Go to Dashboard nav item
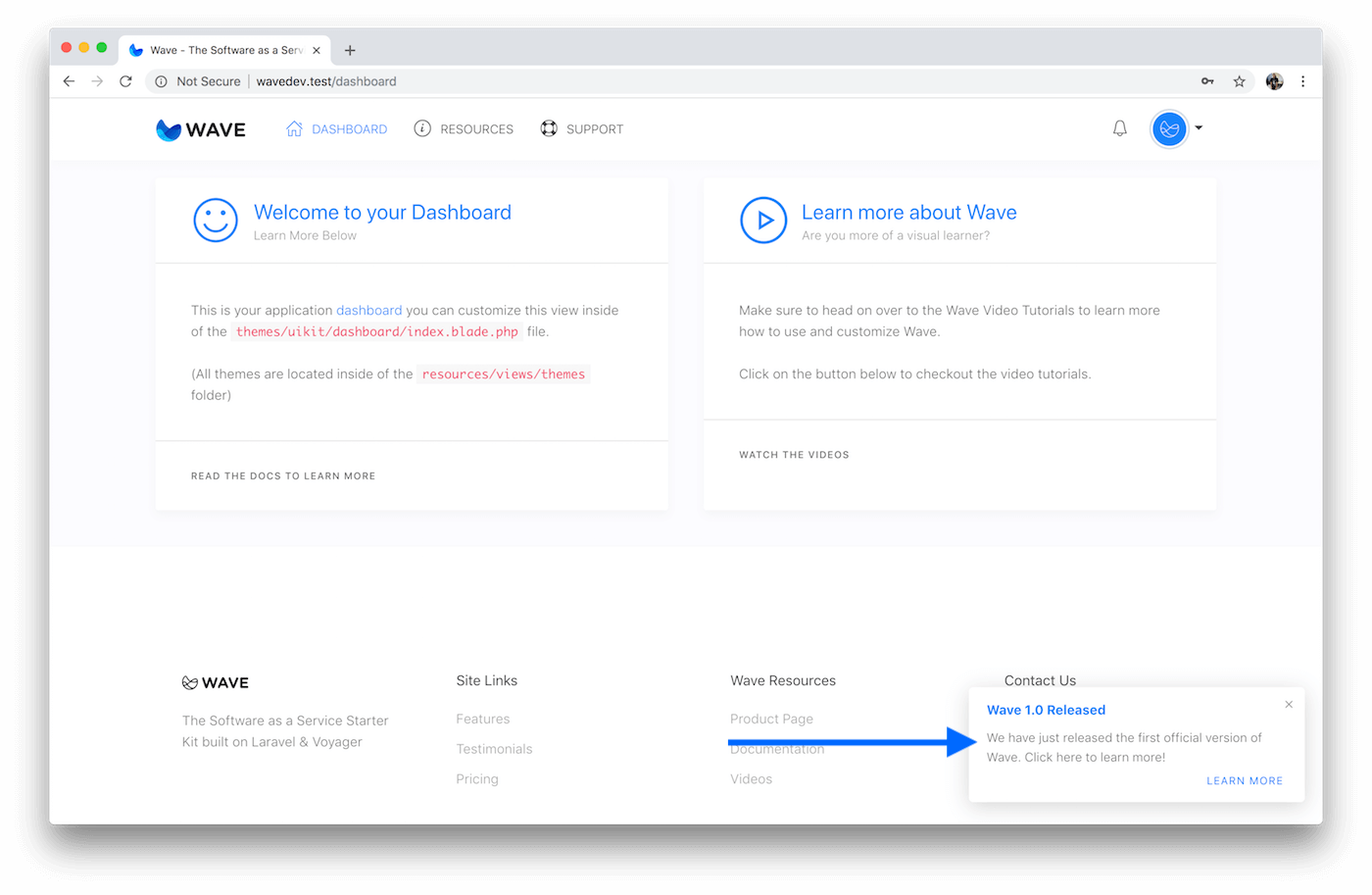 click(x=336, y=129)
